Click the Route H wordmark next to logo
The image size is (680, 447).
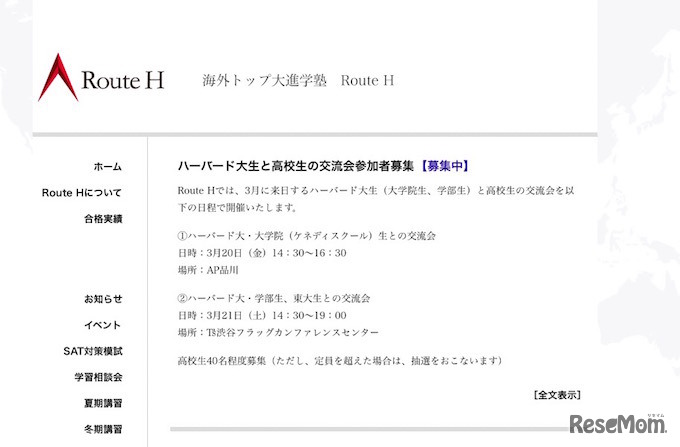tap(123, 80)
